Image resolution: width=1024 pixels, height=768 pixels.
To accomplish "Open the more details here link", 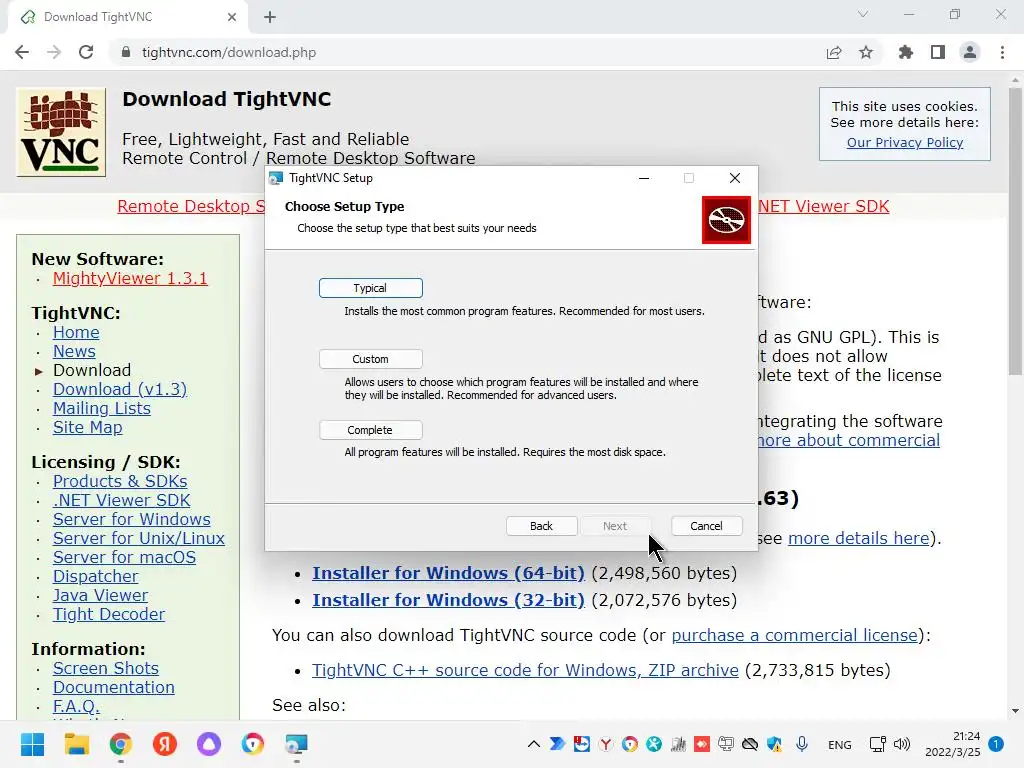I will (858, 538).
